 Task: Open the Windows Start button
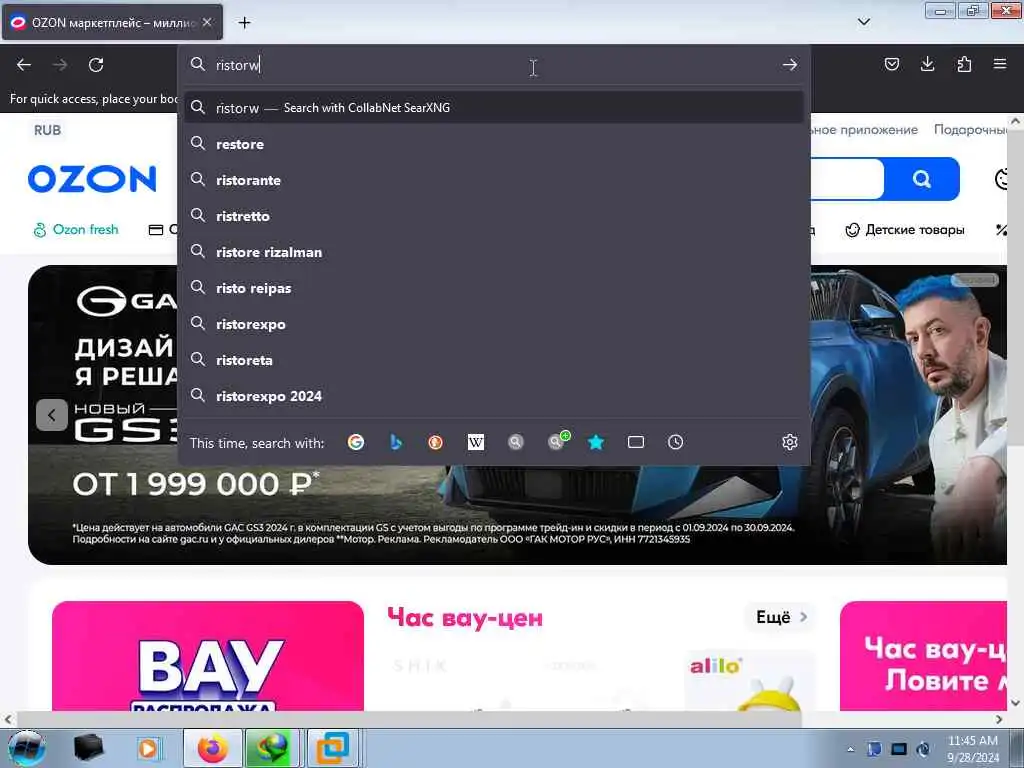tap(27, 748)
